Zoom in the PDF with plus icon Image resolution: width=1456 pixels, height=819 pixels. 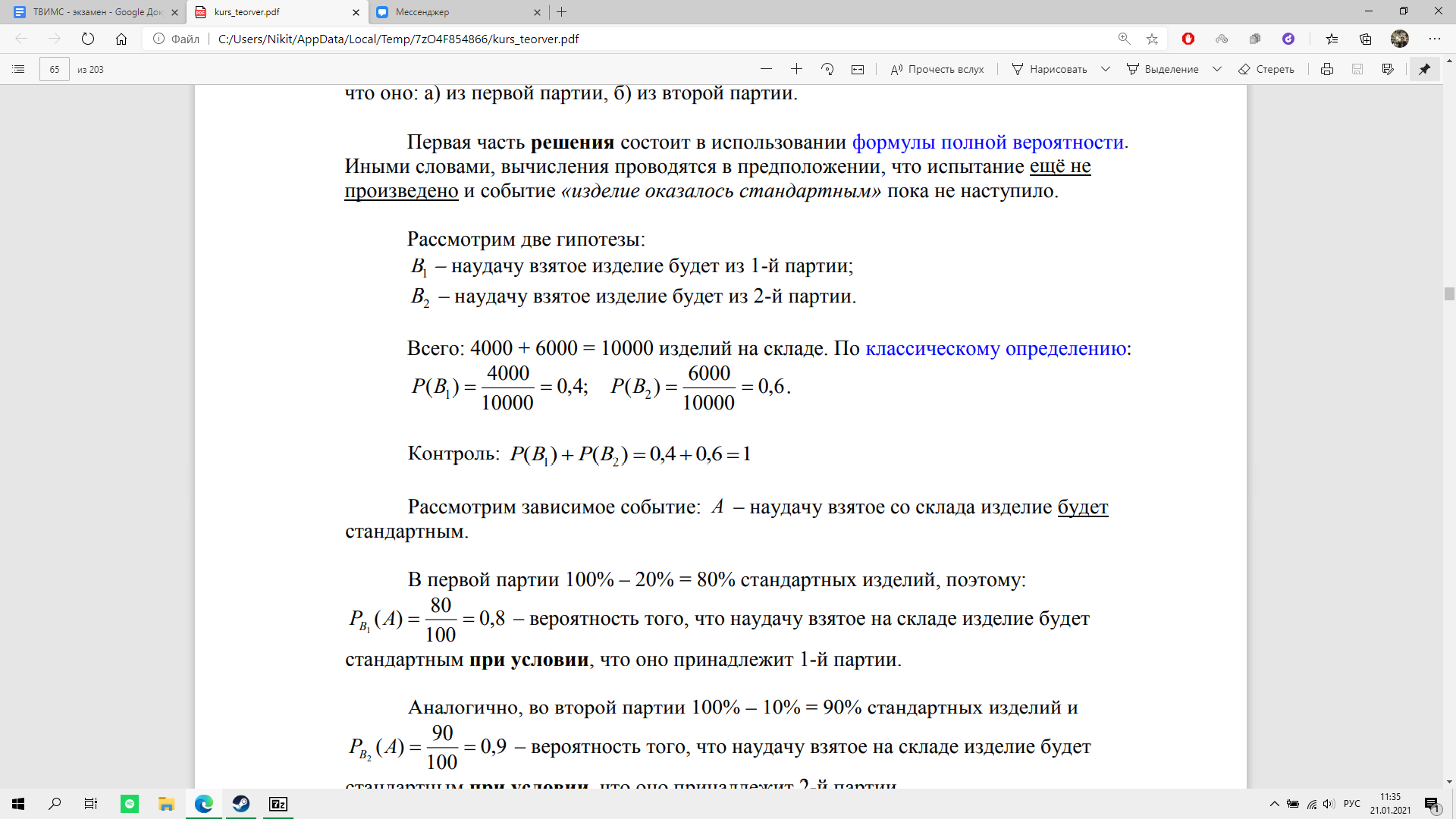pyautogui.click(x=796, y=69)
